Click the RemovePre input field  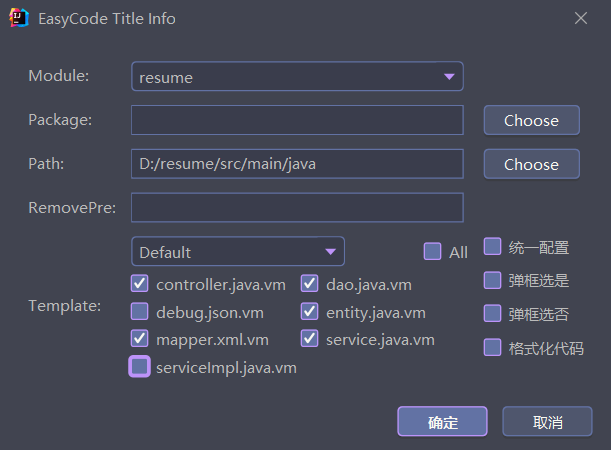point(297,207)
